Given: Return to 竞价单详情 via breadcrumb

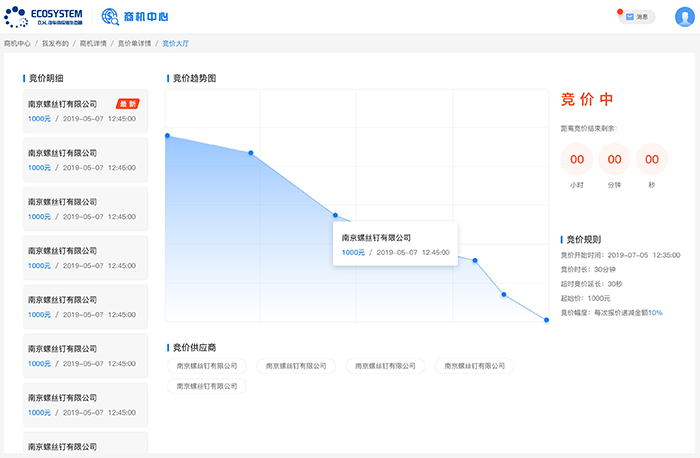Looking at the screenshot, I should 134,43.
